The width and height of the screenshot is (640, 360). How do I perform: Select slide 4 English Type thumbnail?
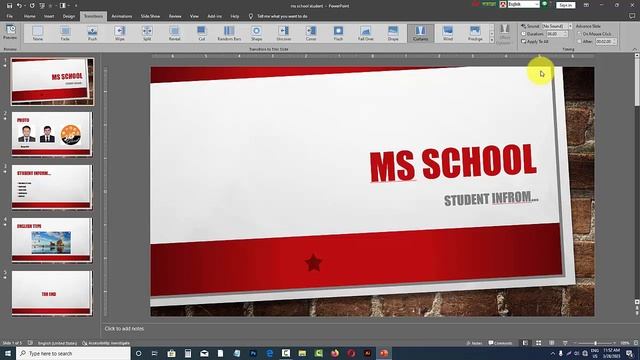[52, 240]
